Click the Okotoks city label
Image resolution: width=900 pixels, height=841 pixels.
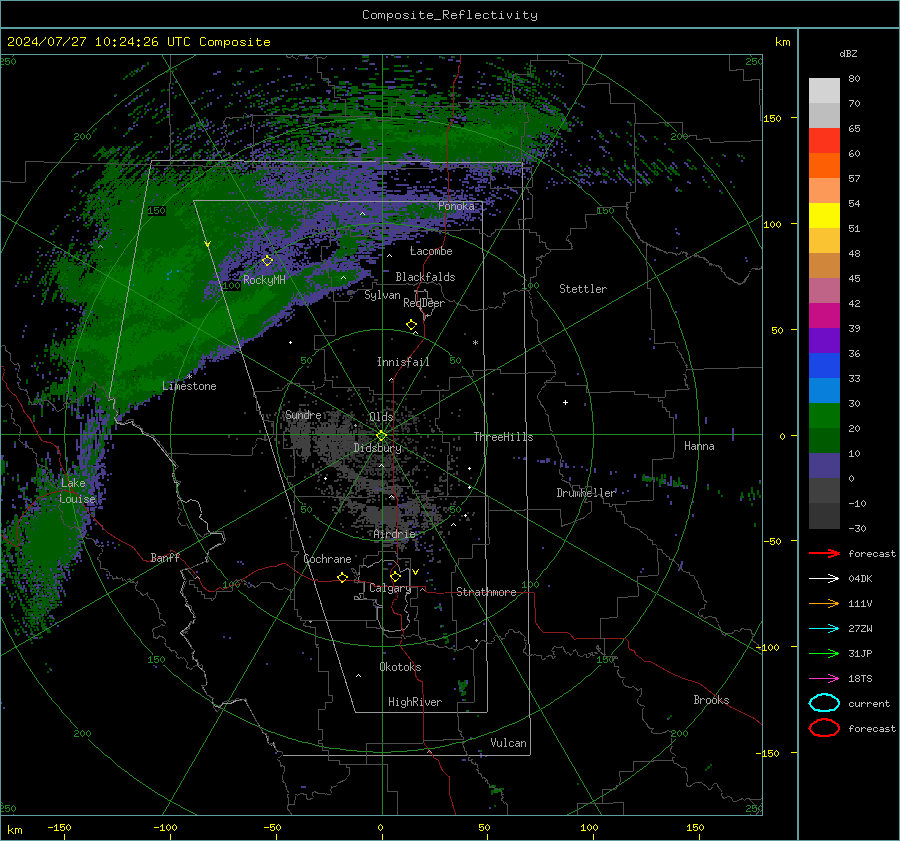pyautogui.click(x=400, y=667)
